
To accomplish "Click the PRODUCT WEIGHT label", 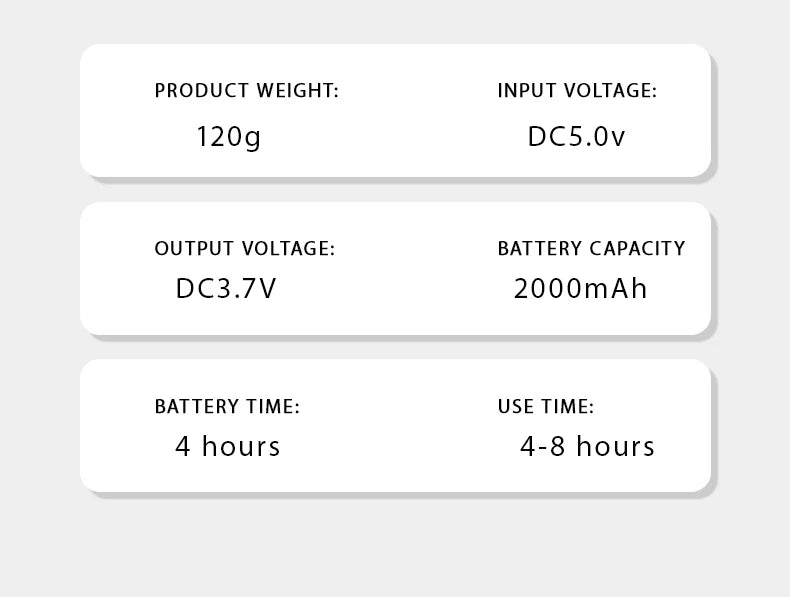I will (247, 91).
